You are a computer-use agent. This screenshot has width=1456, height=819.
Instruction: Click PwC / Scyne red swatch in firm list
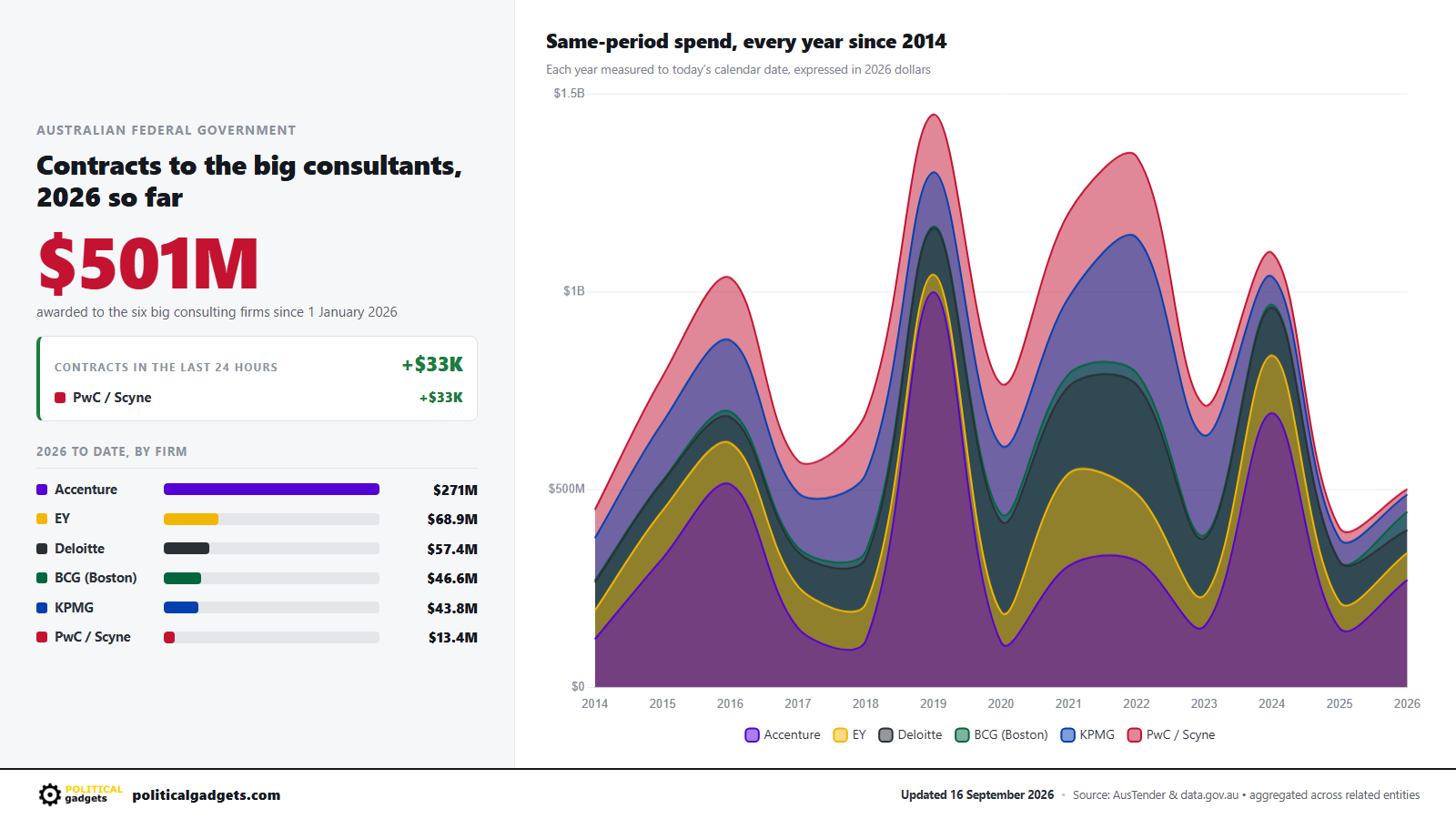(x=42, y=637)
